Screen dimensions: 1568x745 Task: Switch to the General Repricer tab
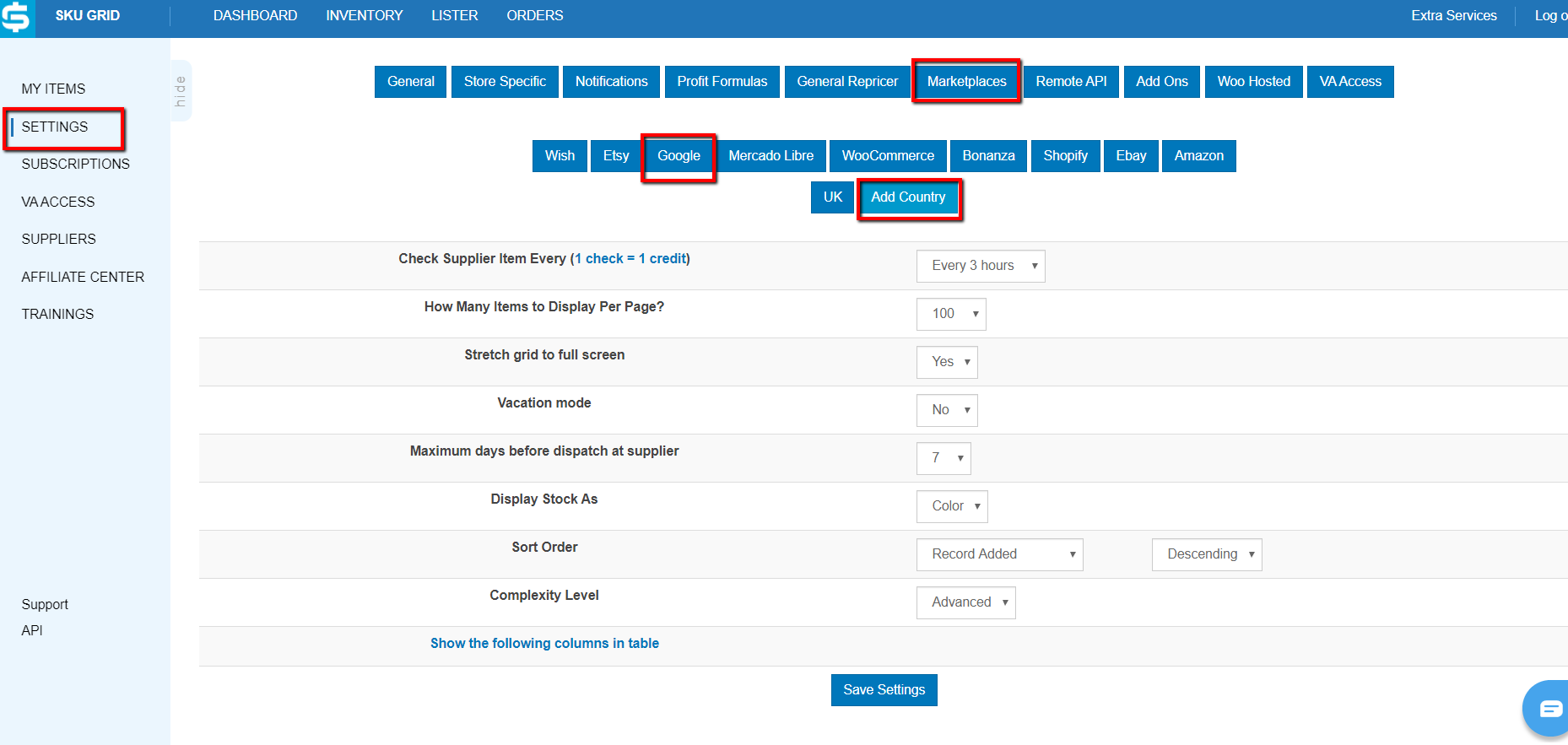click(x=847, y=82)
